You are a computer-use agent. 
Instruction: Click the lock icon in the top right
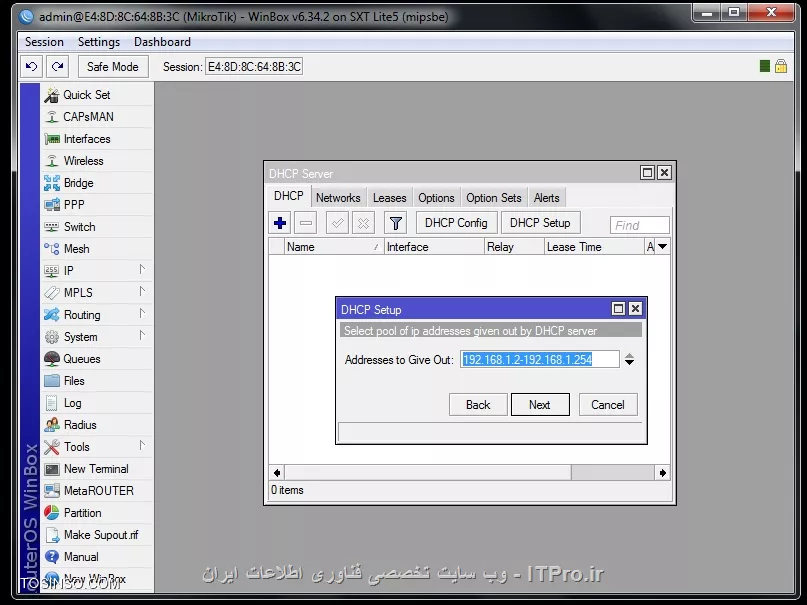781,66
